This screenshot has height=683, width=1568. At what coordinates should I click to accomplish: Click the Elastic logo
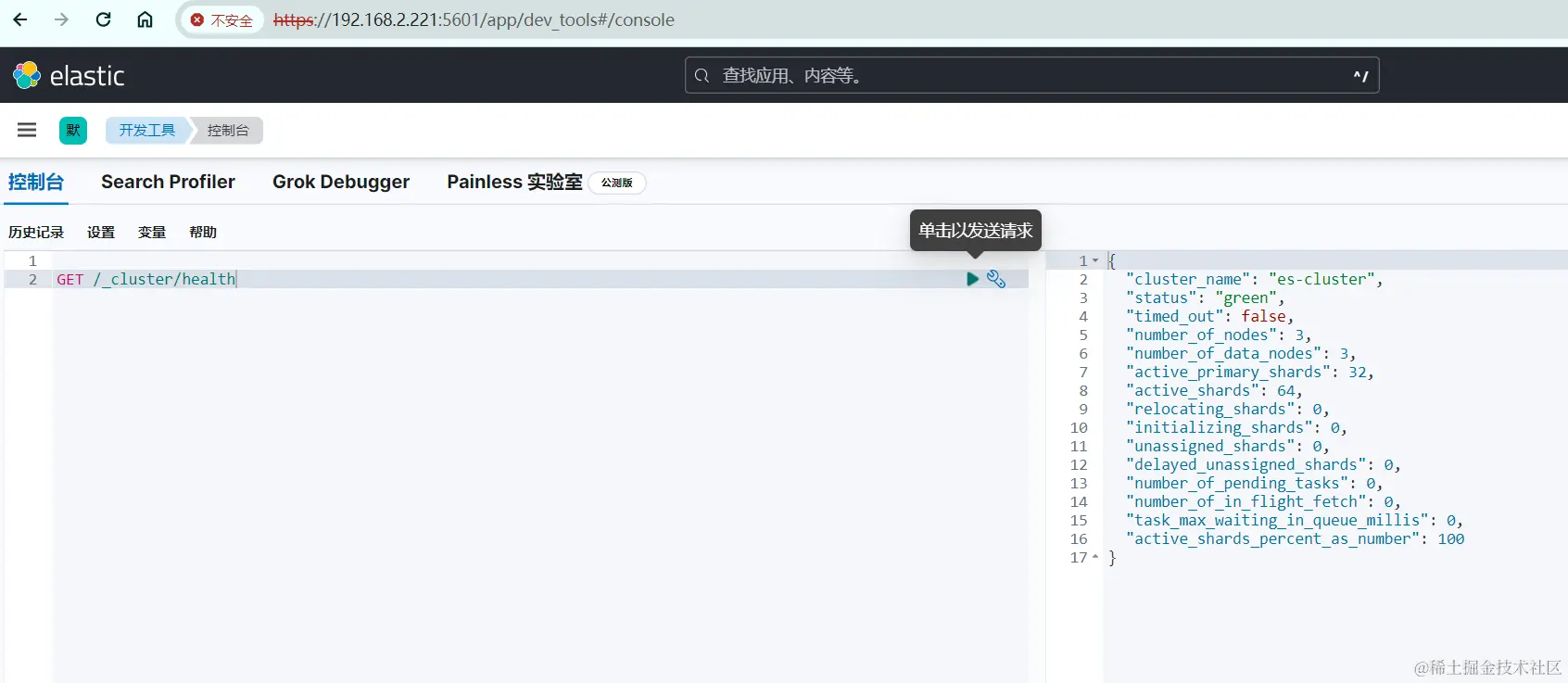[x=69, y=75]
